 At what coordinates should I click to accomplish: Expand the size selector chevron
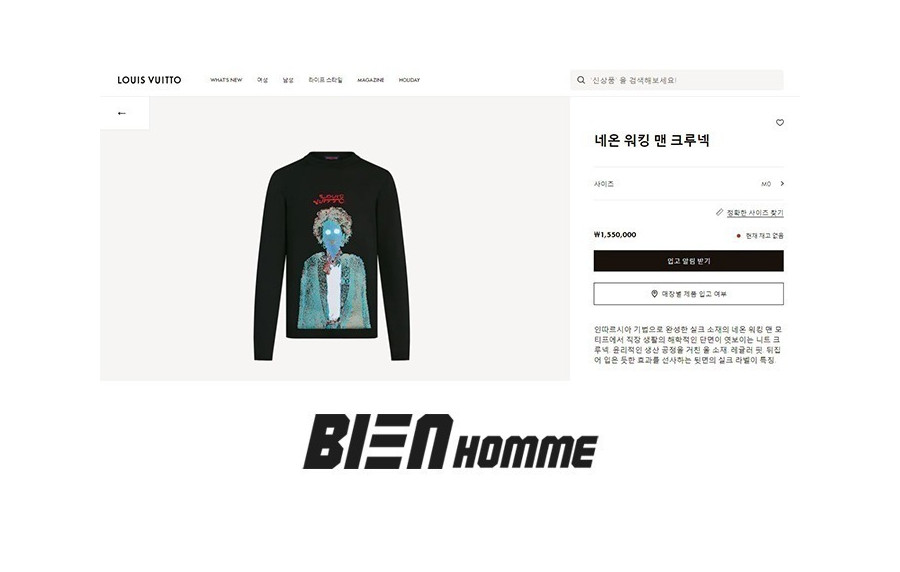pyautogui.click(x=782, y=184)
